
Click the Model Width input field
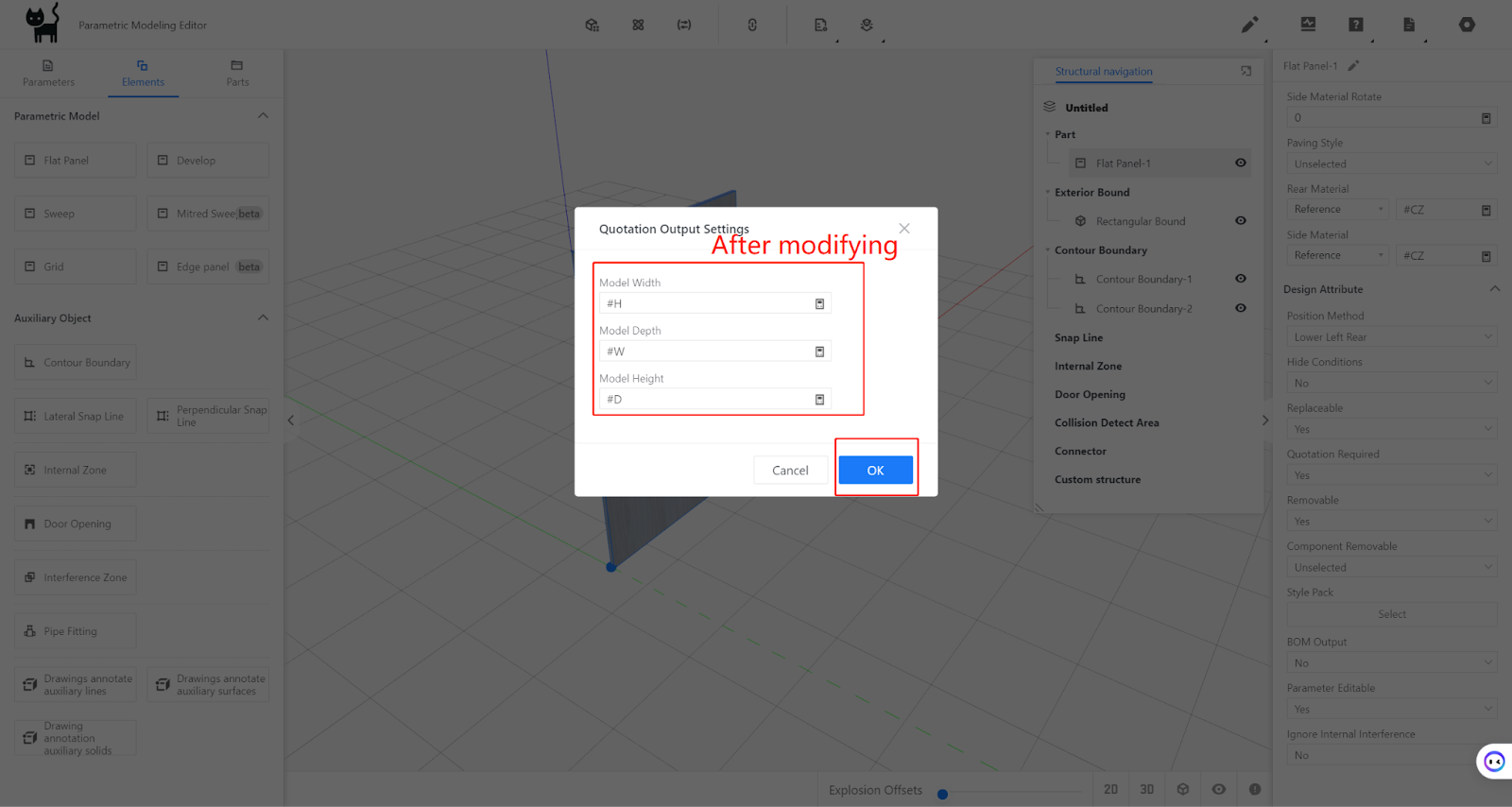click(x=714, y=304)
